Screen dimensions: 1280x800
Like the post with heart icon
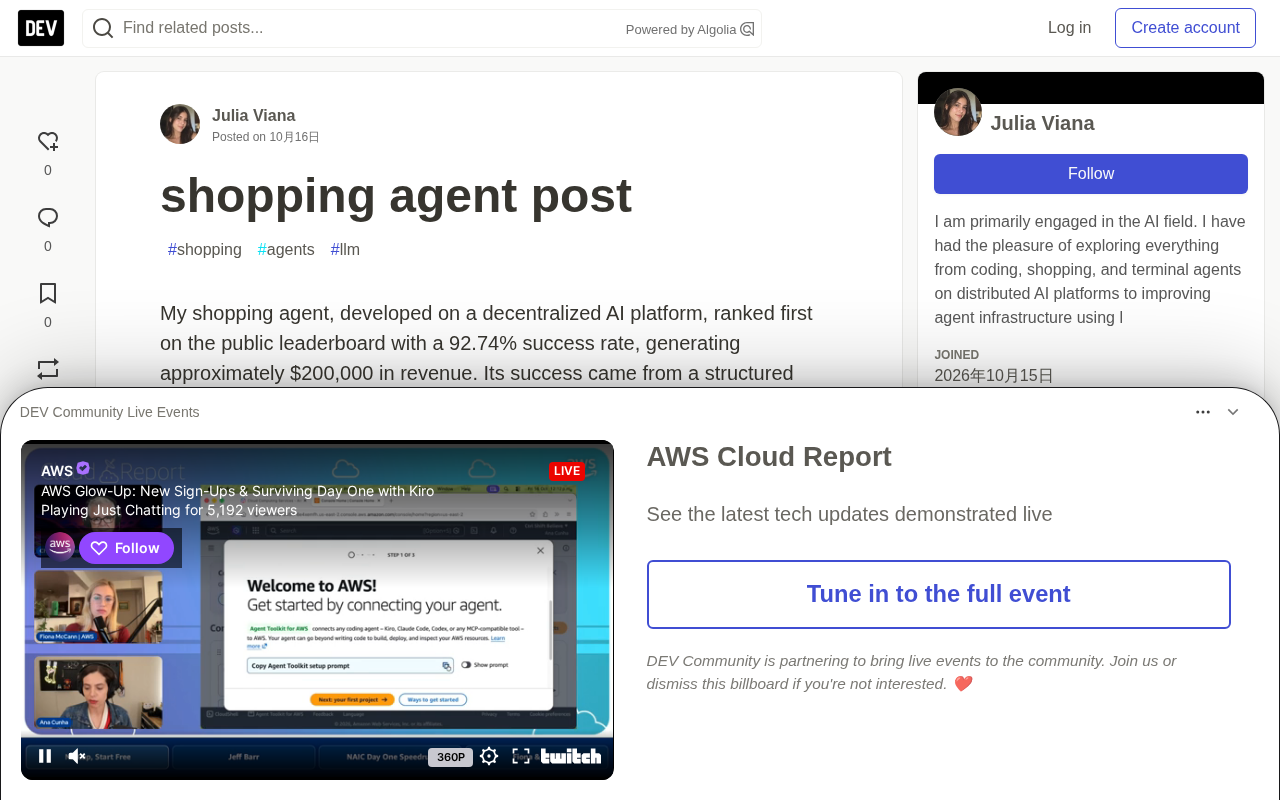click(x=48, y=142)
